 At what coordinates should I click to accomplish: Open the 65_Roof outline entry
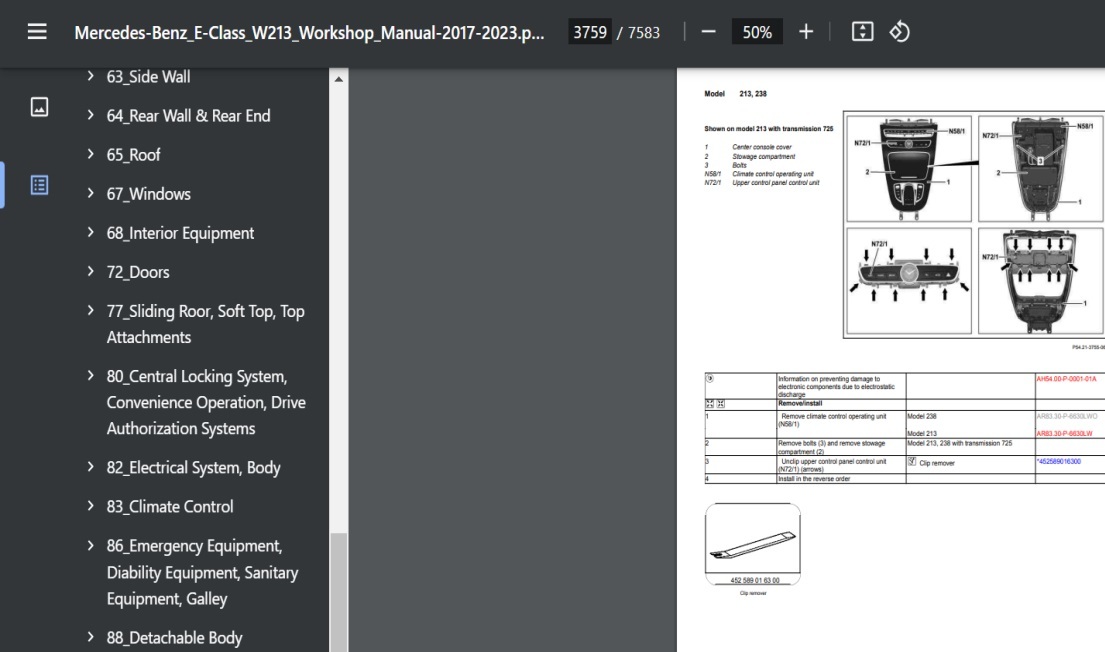click(x=133, y=155)
